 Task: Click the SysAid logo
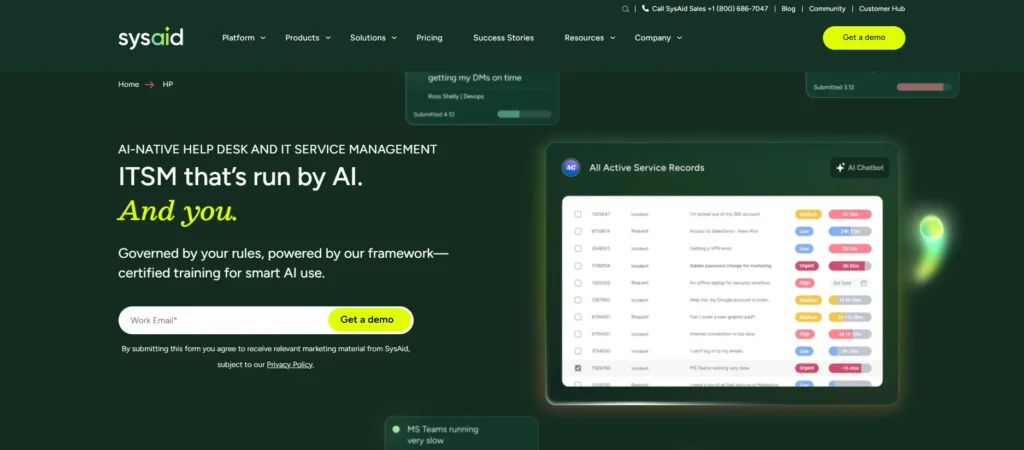151,37
